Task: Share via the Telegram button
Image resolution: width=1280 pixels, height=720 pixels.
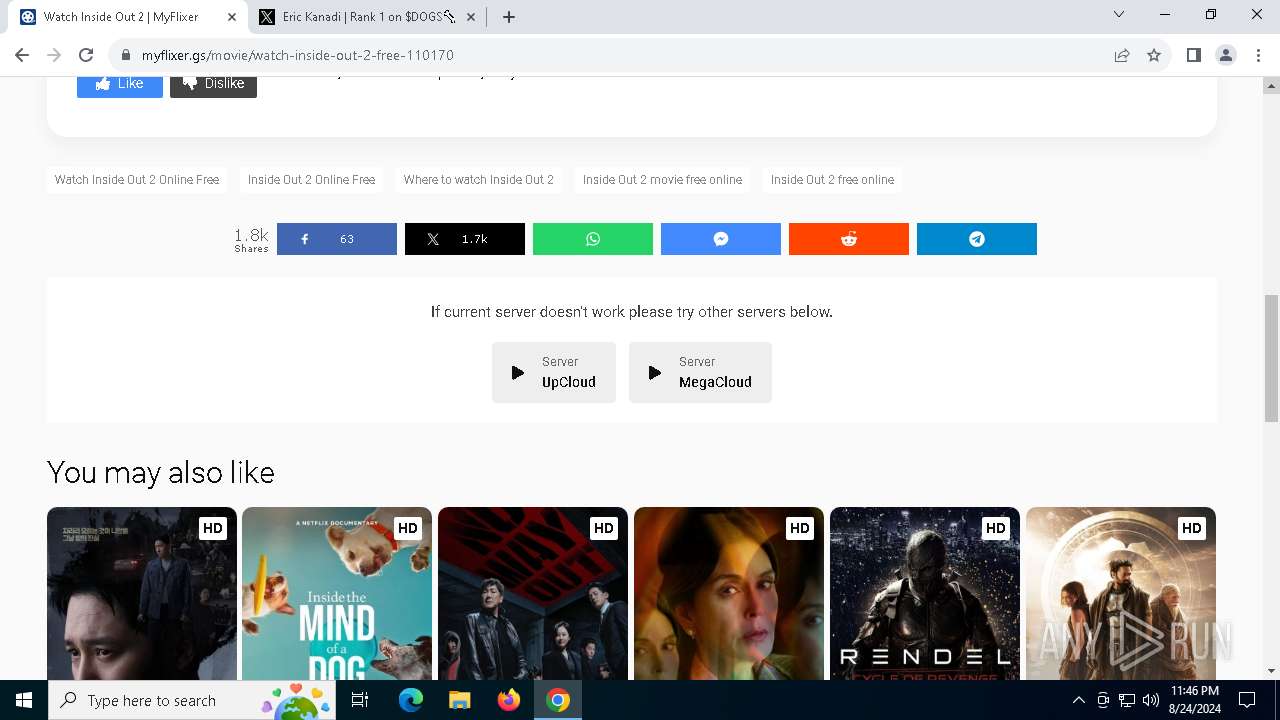Action: point(977,239)
